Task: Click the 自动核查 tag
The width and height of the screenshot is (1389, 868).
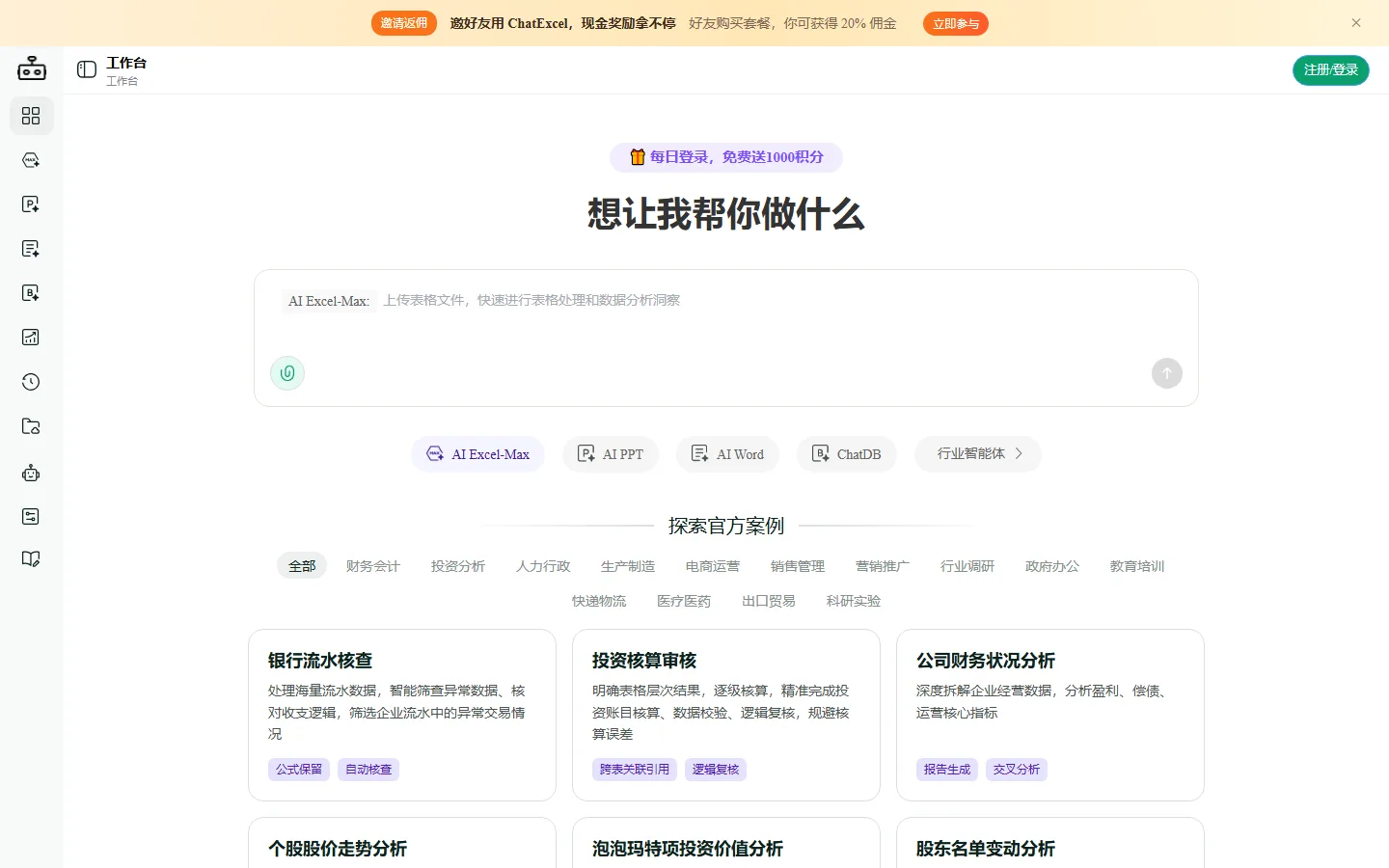Action: [x=368, y=770]
